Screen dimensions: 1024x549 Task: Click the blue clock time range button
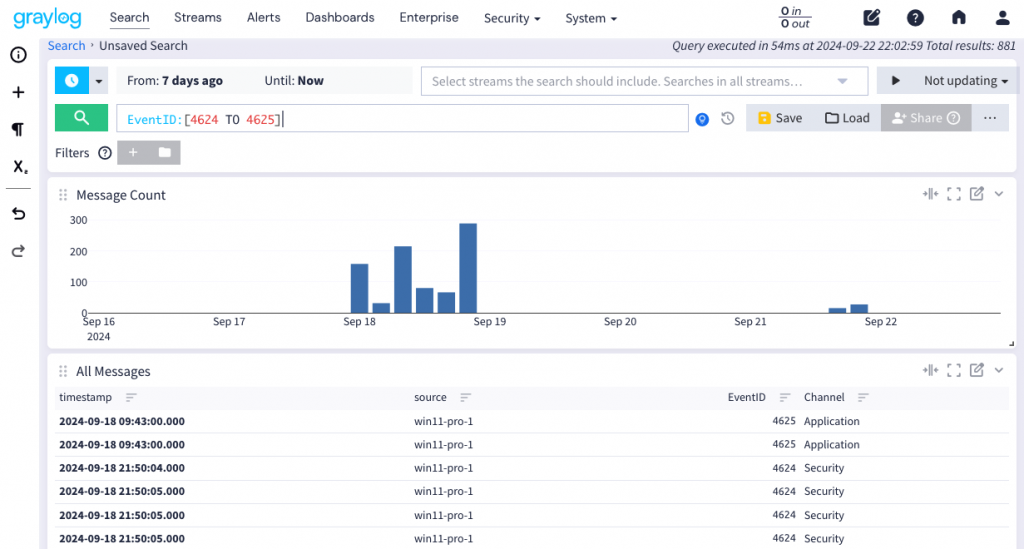click(72, 81)
